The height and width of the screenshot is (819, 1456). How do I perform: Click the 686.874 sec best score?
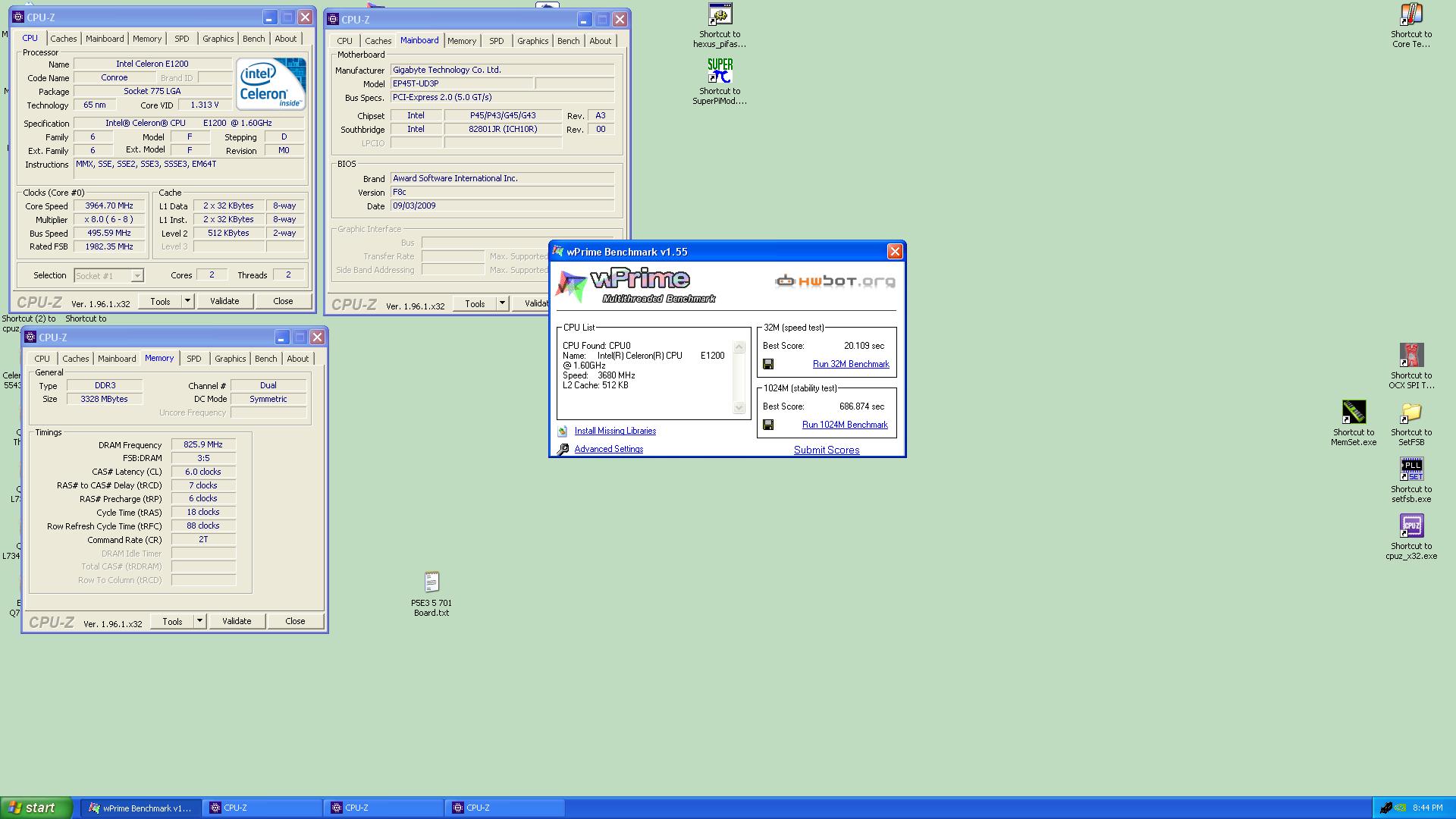pyautogui.click(x=861, y=406)
